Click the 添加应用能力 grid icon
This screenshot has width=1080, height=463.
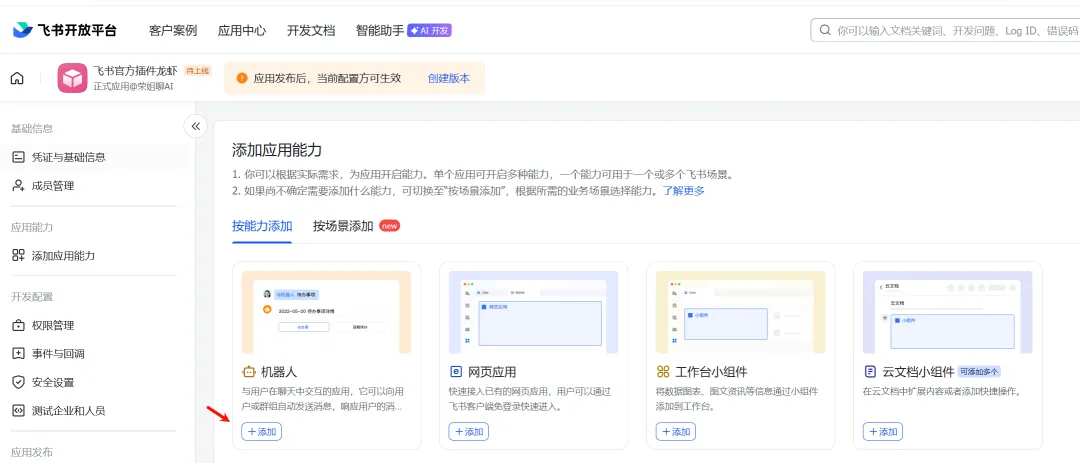(19, 256)
